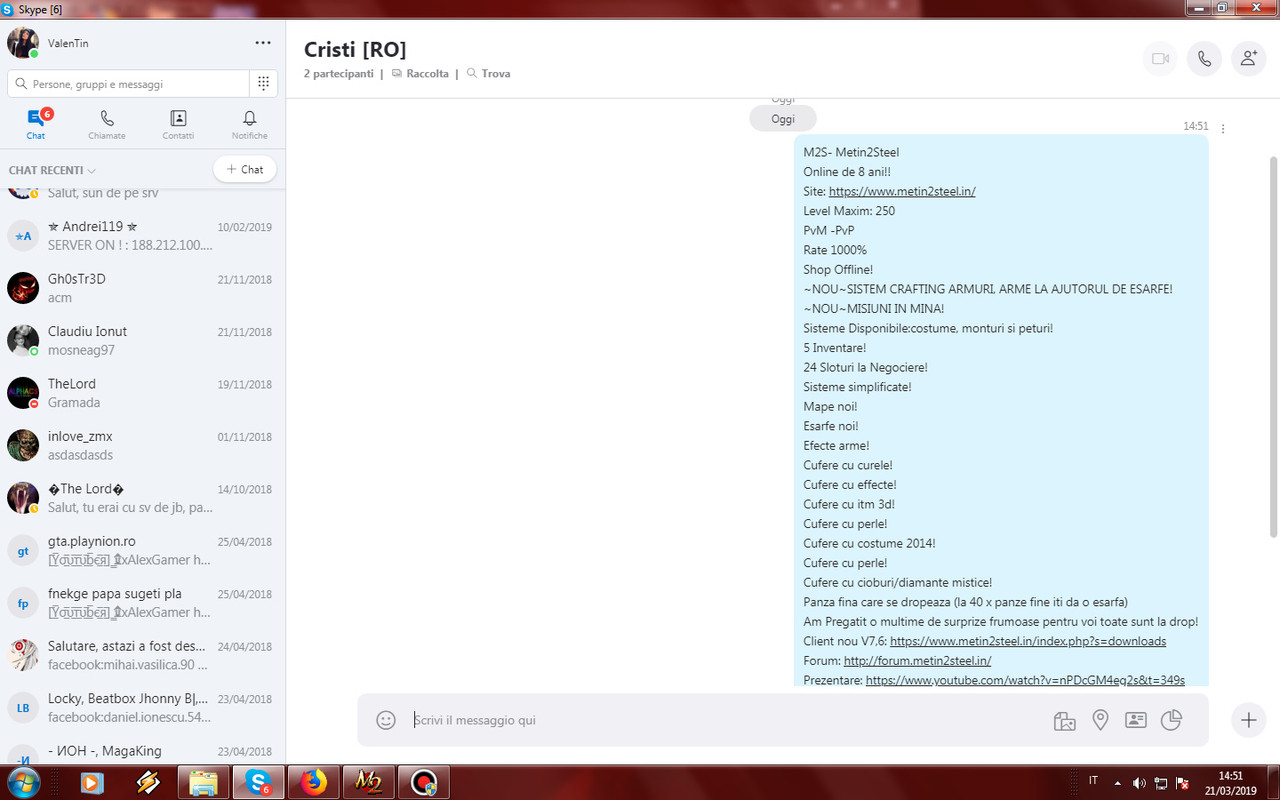This screenshot has height=800, width=1280.
Task: Open the Gh0sTr3D conversation
Action: tap(142, 288)
